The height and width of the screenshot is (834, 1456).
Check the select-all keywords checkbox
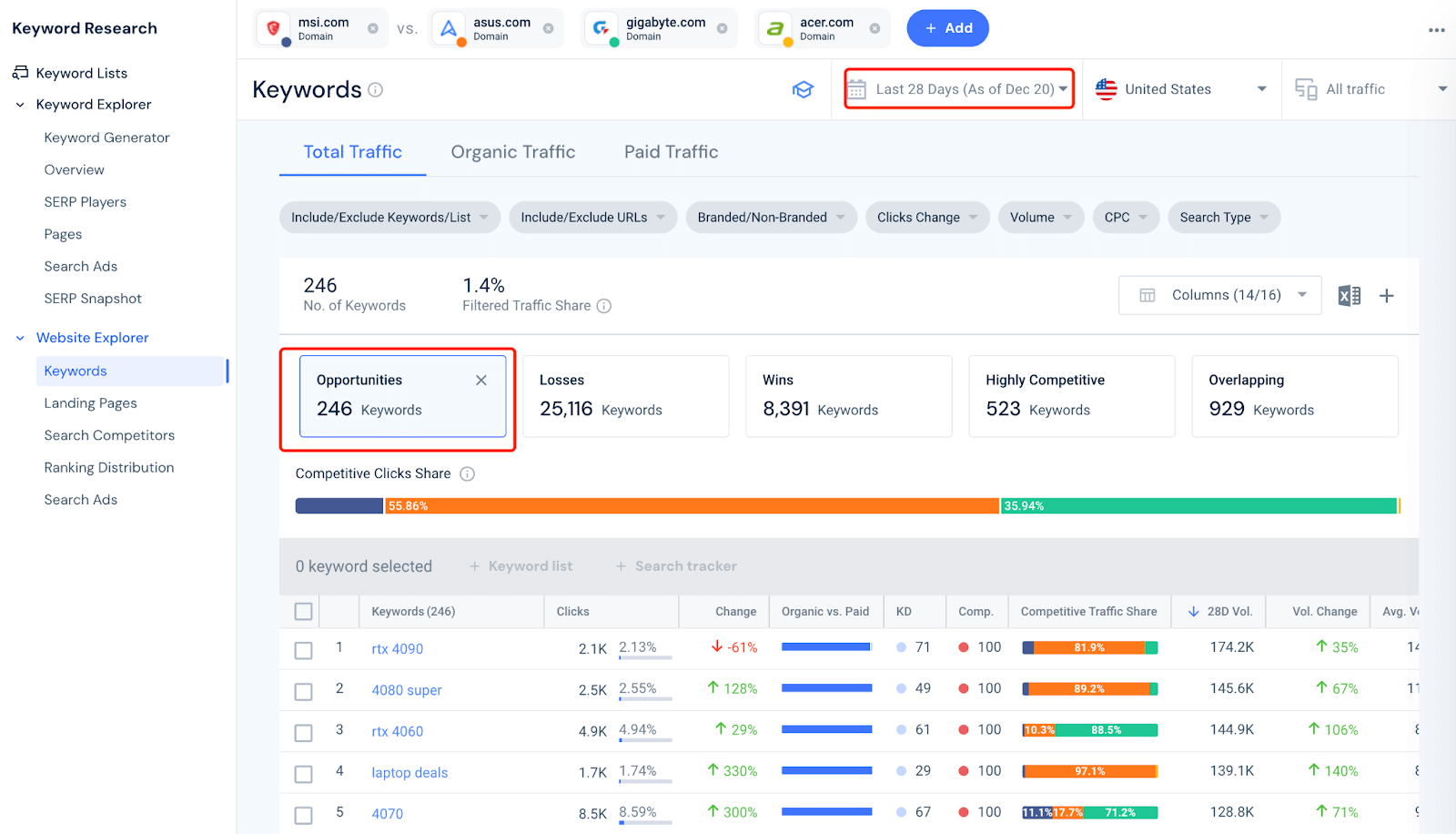pyautogui.click(x=304, y=612)
